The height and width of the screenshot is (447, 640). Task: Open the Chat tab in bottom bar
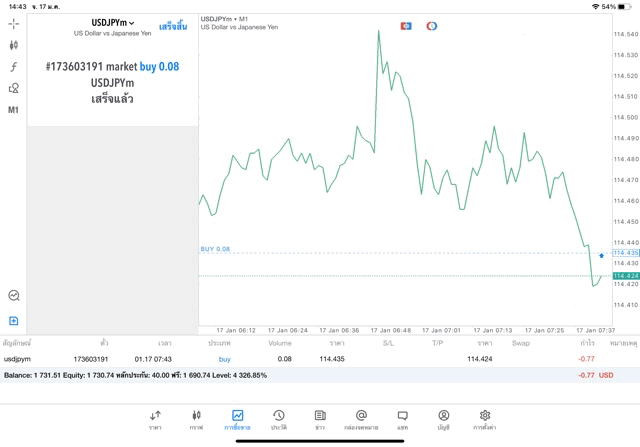pos(402,420)
